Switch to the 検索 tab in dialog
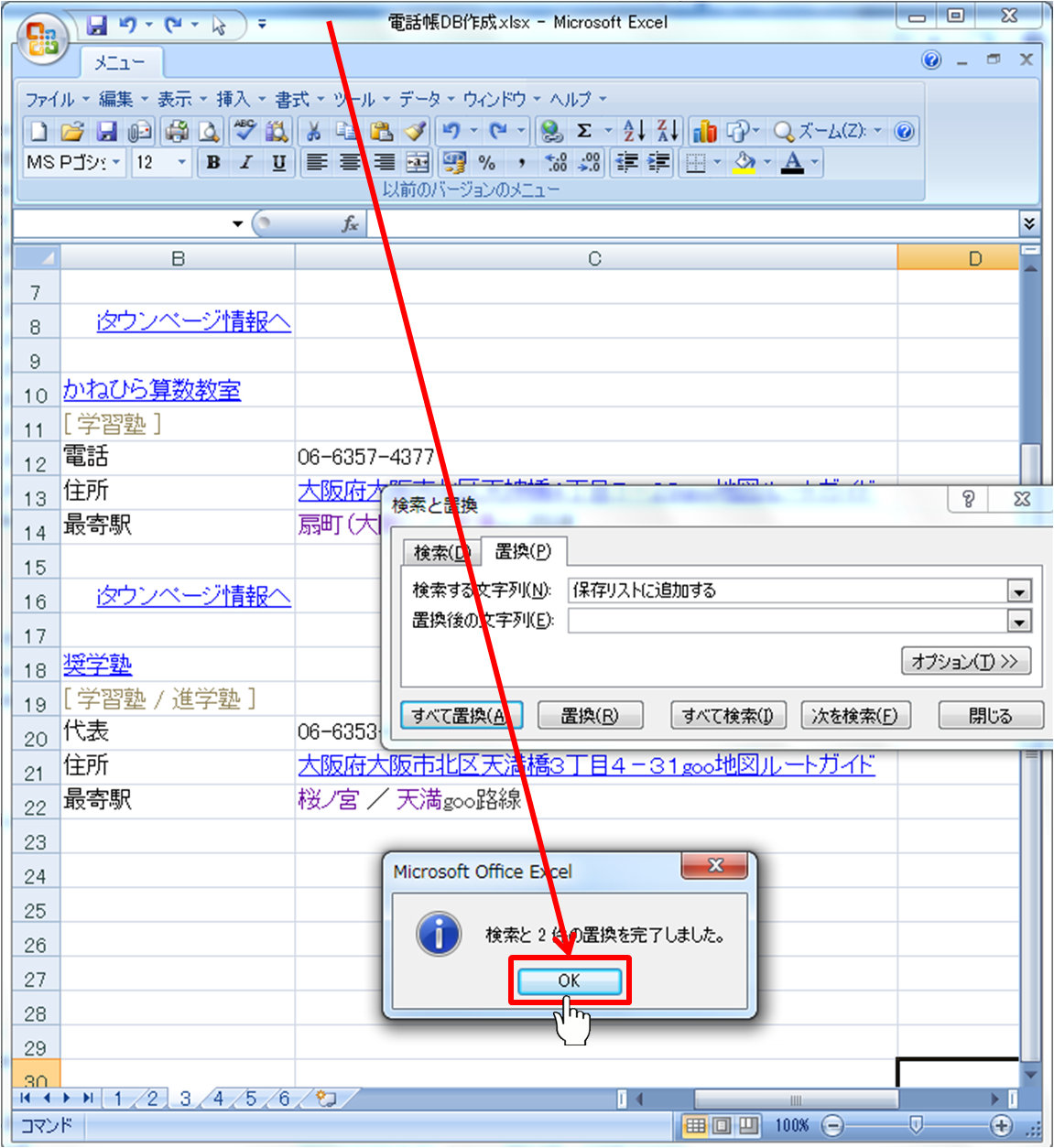 (441, 552)
